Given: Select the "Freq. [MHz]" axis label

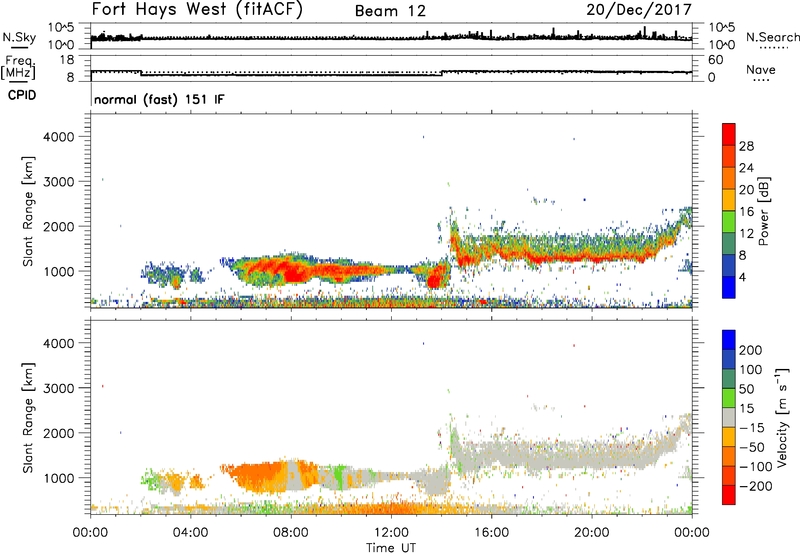Looking at the screenshot, I should click(x=18, y=67).
